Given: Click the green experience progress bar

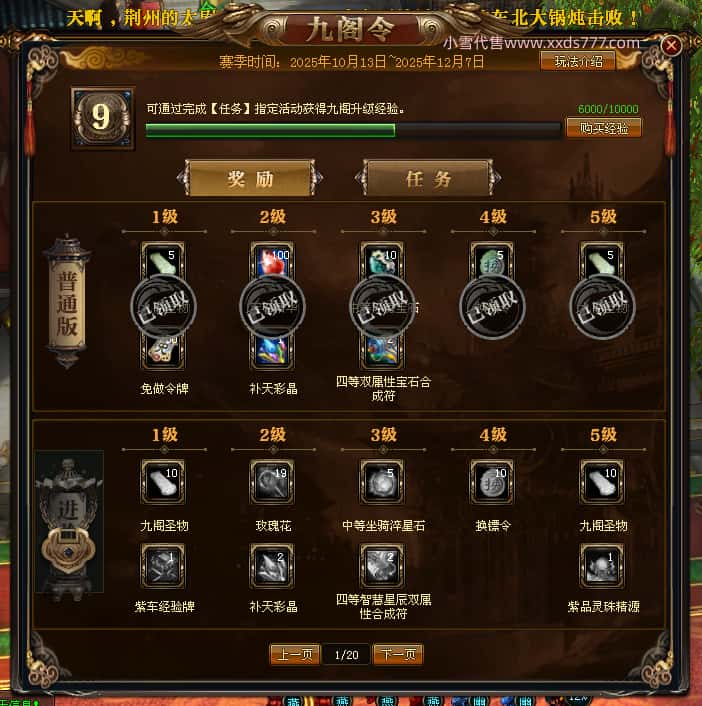Looking at the screenshot, I should 353,130.
